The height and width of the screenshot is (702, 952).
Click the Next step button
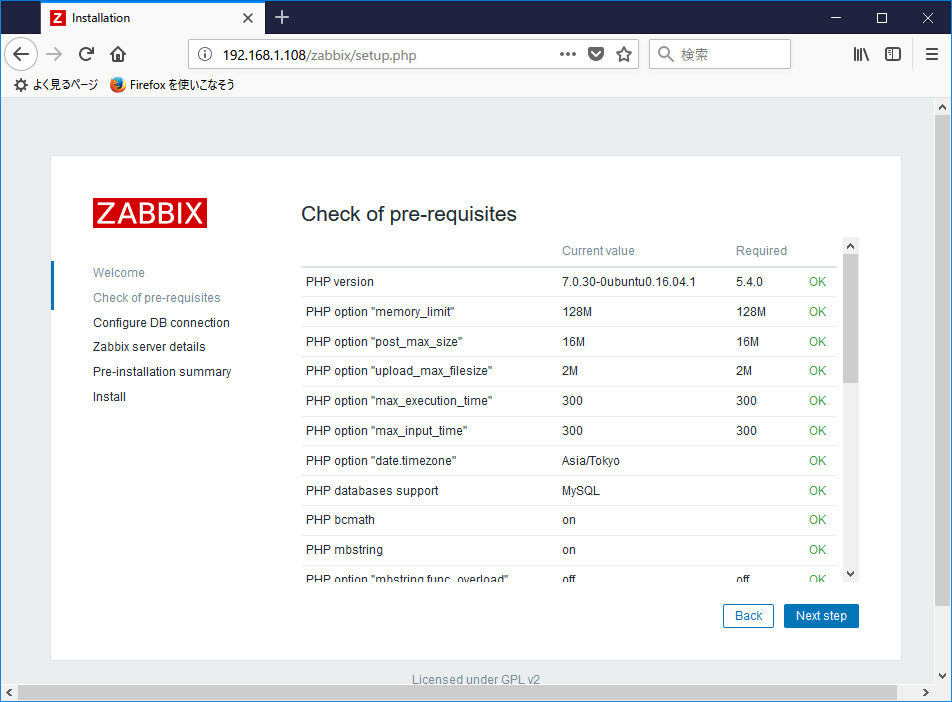(821, 615)
